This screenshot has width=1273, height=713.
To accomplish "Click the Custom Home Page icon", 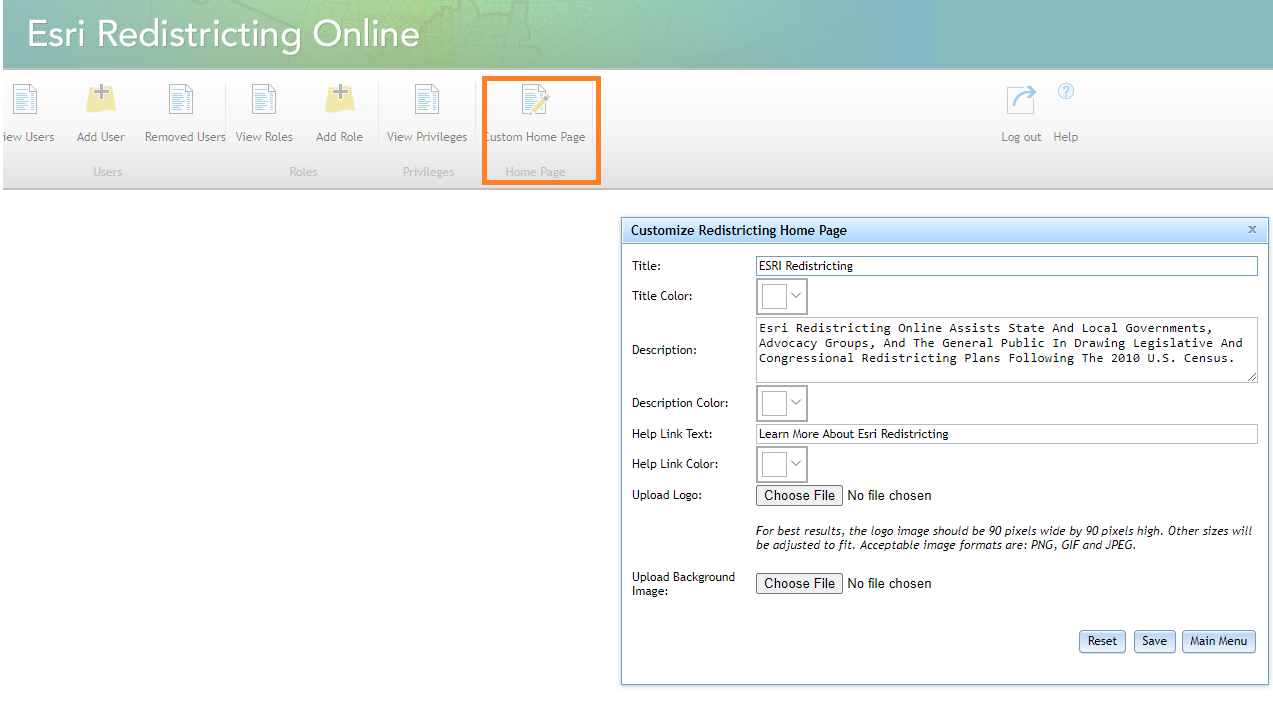I will [536, 100].
